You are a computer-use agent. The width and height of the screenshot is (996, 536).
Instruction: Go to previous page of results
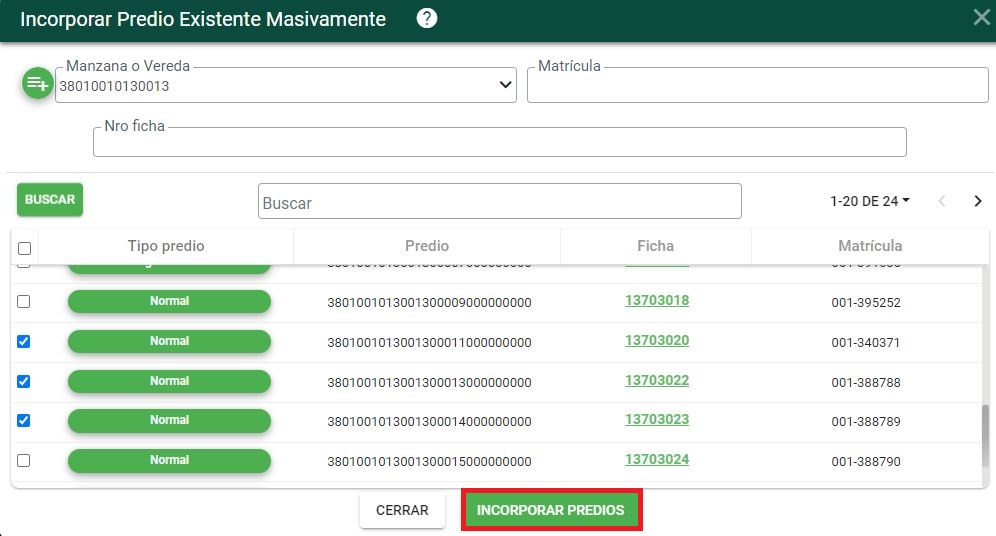coord(941,201)
